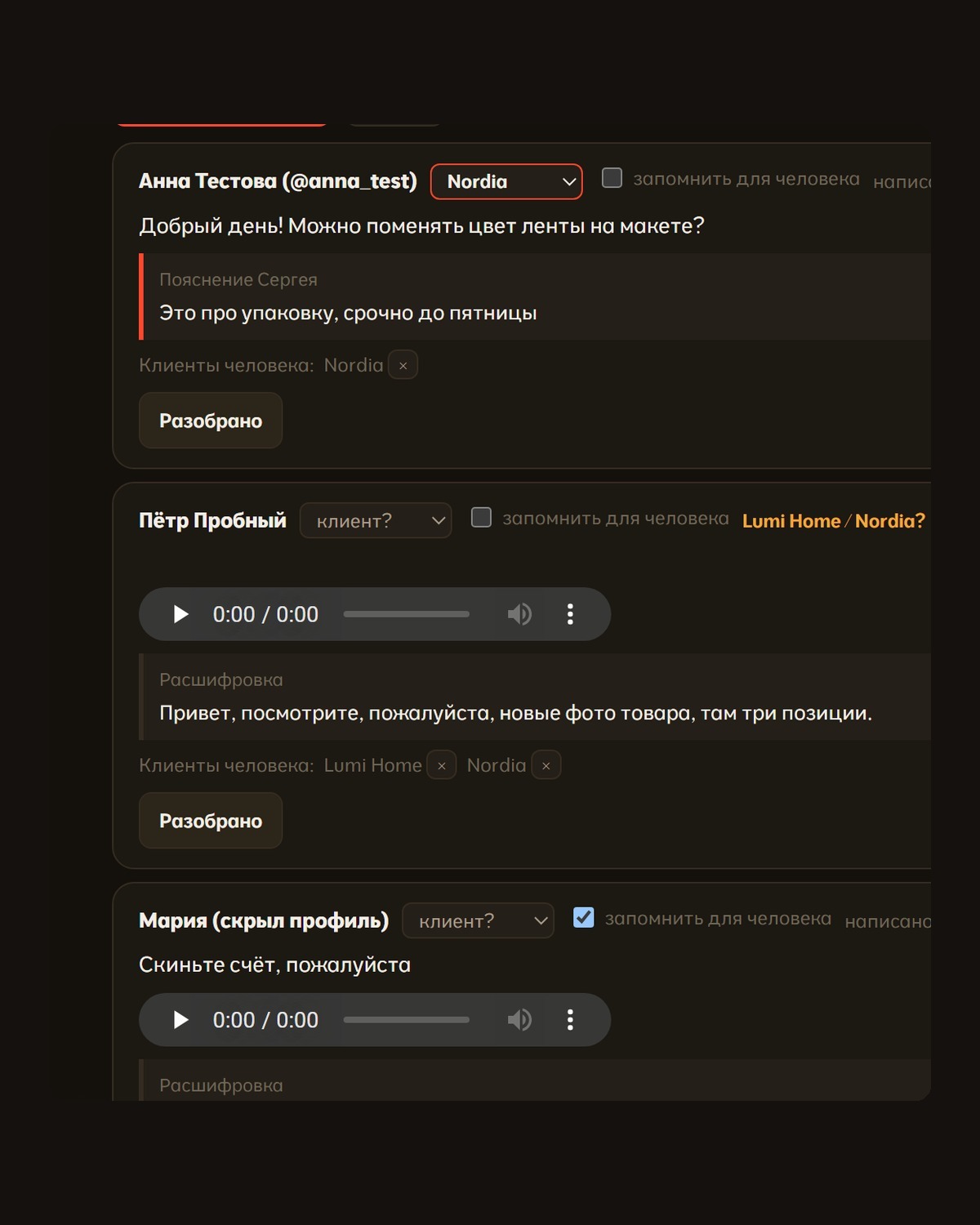The image size is (980, 1225).
Task: Click the name Пётр Пробный
Action: tap(212, 520)
